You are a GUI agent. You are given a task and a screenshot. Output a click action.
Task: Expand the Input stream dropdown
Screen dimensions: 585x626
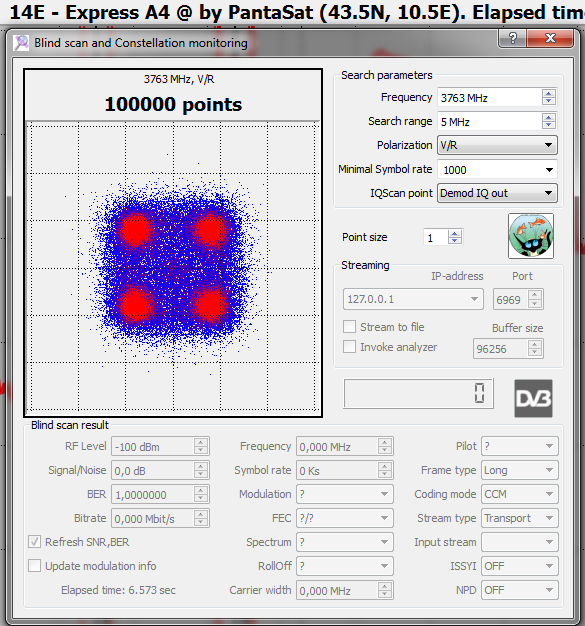520,542
